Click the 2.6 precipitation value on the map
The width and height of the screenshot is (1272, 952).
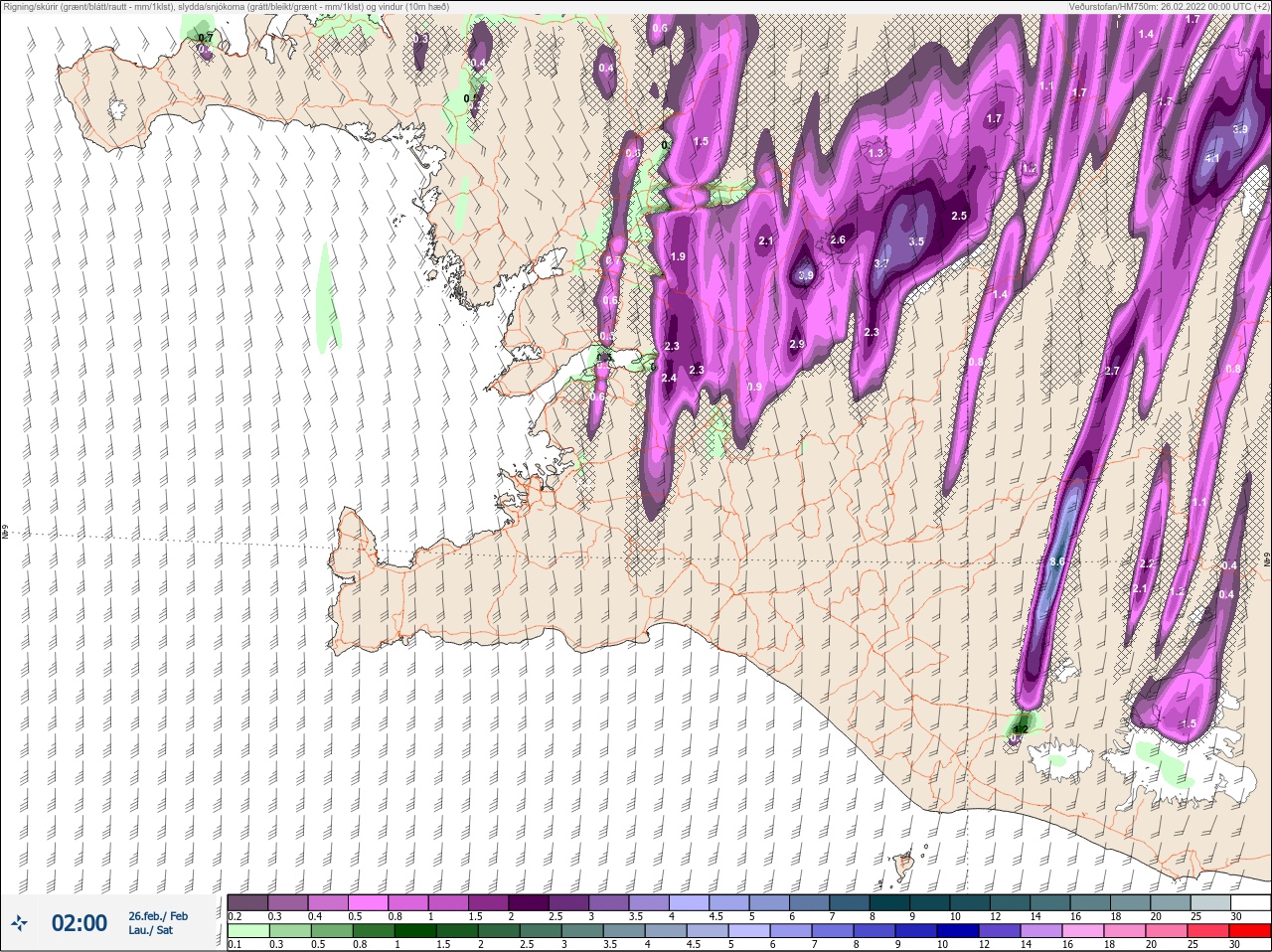pos(837,239)
